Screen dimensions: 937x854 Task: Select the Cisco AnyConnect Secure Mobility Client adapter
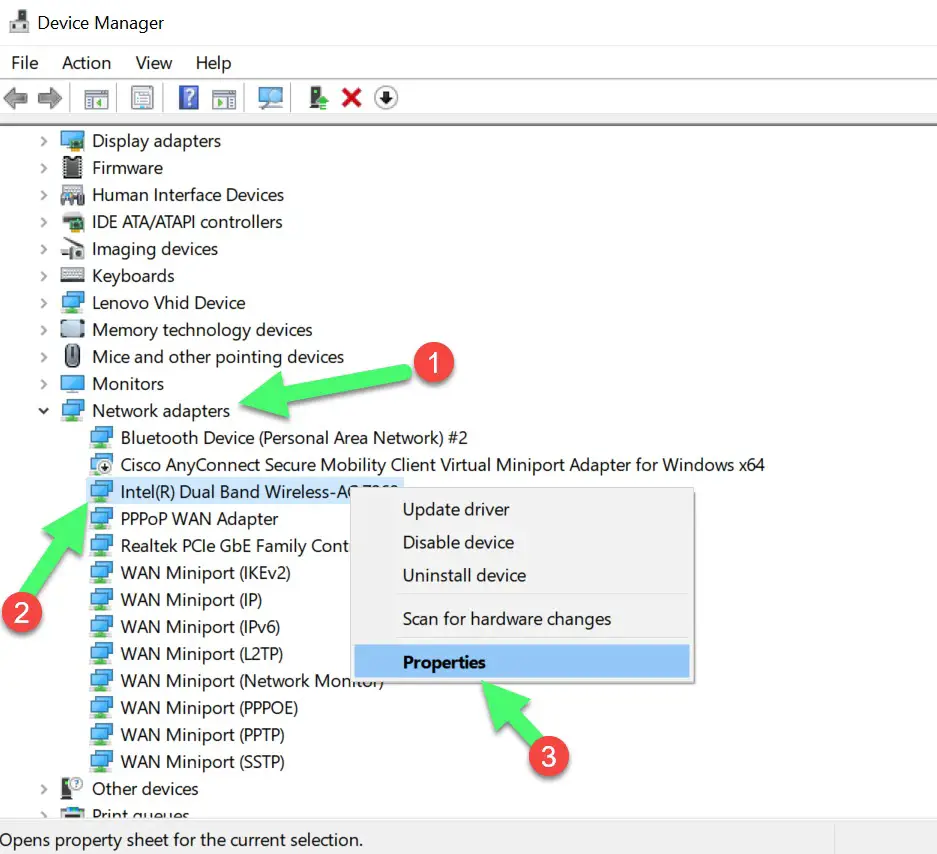click(442, 465)
